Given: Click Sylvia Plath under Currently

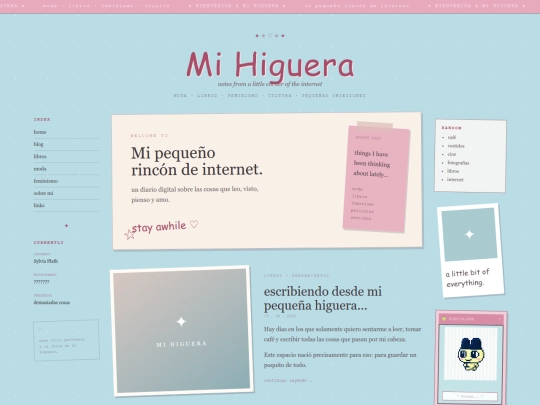Looking at the screenshot, I should 46,261.
